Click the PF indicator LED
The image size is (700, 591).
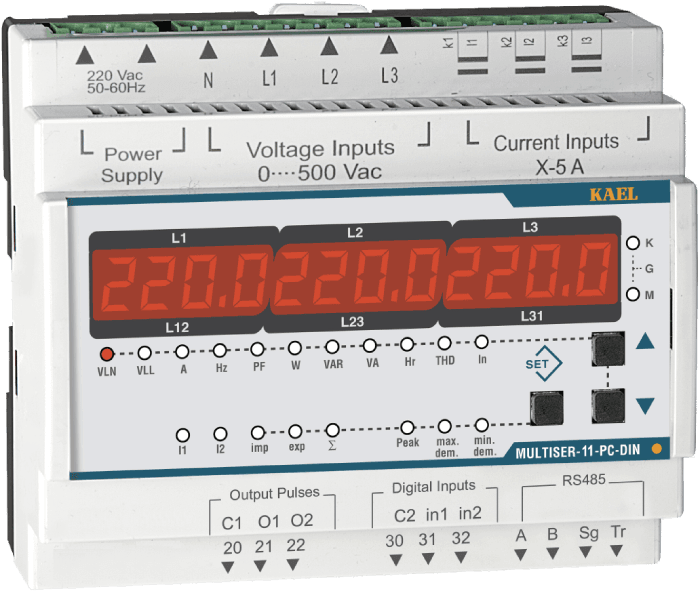coord(258,349)
